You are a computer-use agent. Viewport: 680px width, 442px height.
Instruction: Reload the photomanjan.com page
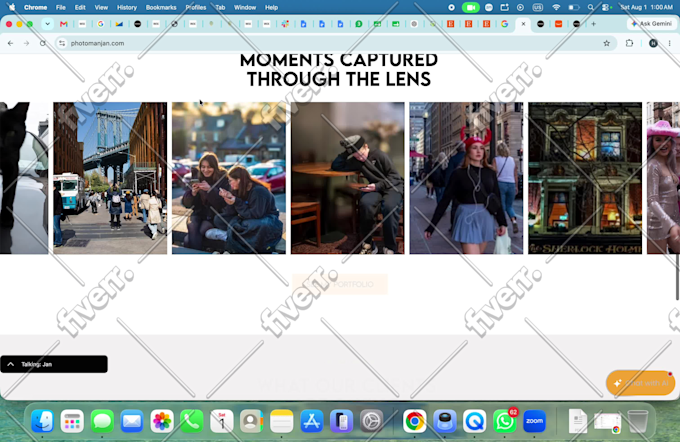point(42,43)
